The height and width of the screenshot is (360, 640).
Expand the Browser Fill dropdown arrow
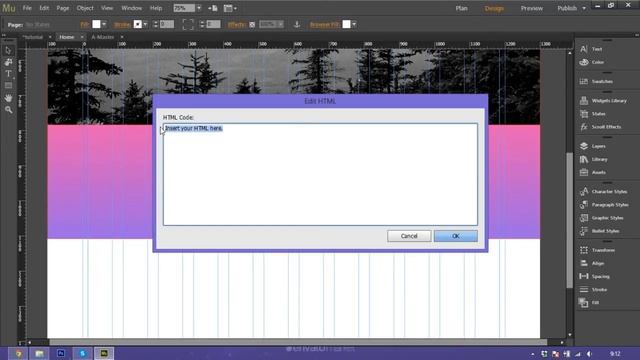[x=354, y=24]
